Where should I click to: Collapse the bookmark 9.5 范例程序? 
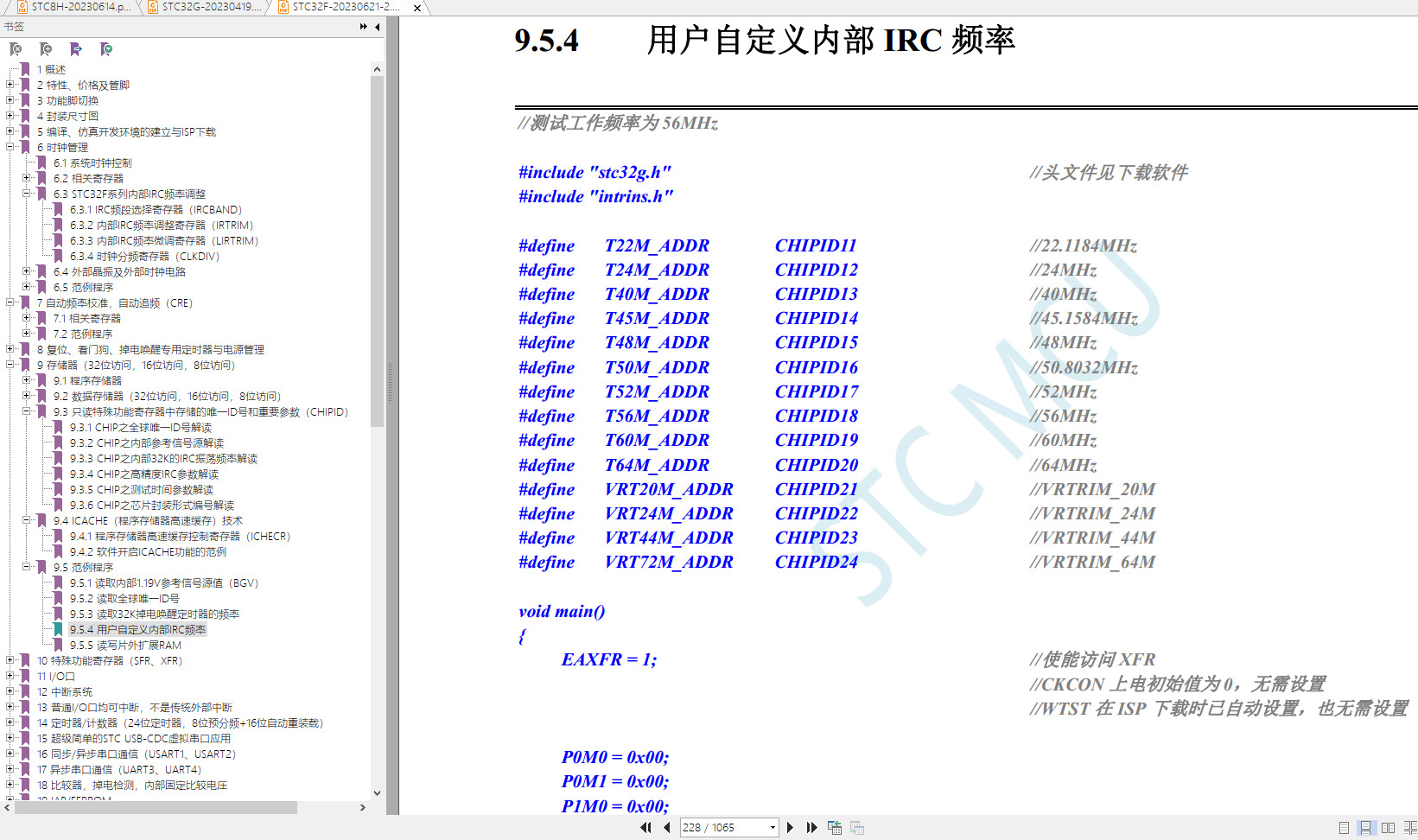[x=27, y=567]
